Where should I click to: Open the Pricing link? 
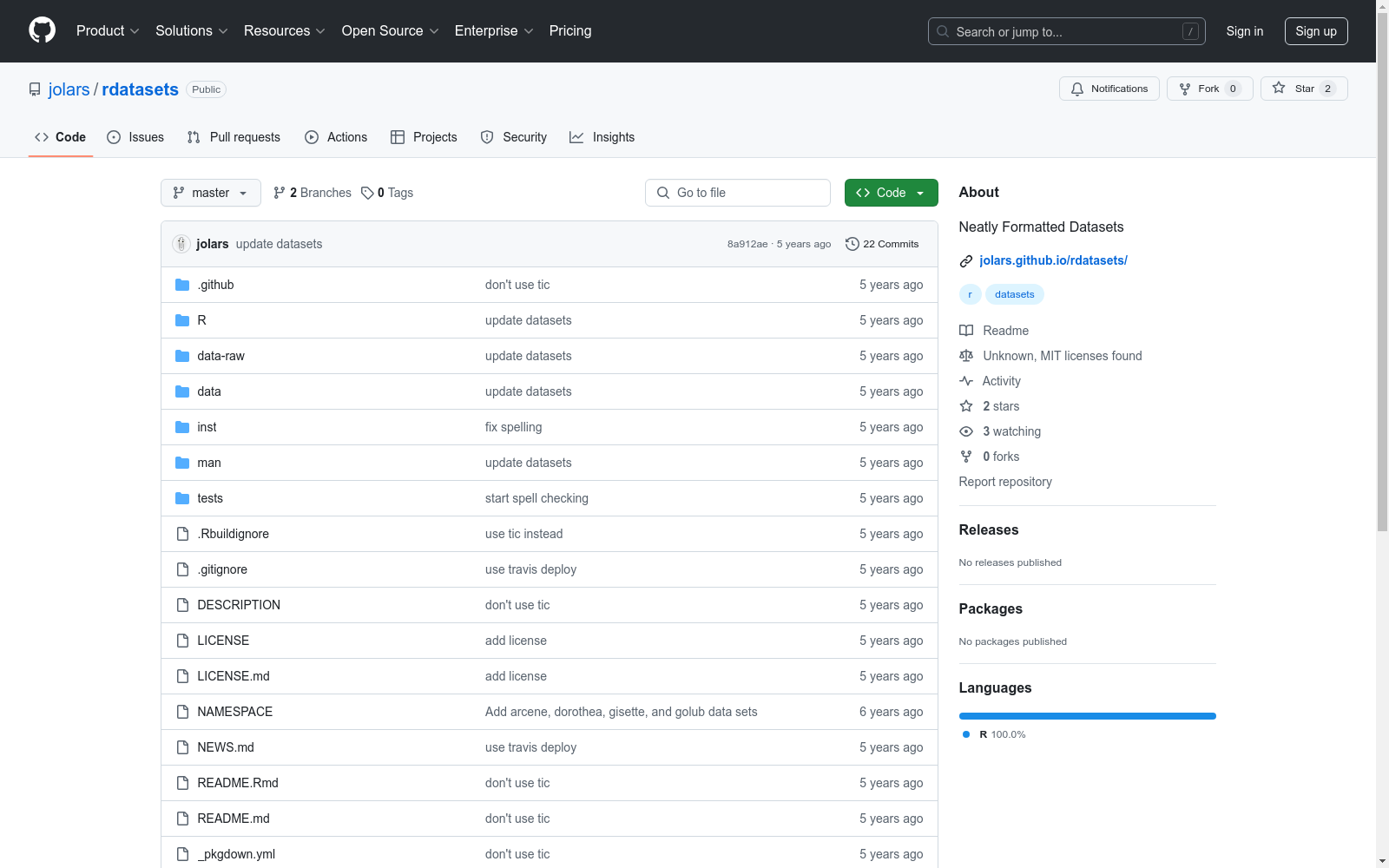click(570, 31)
